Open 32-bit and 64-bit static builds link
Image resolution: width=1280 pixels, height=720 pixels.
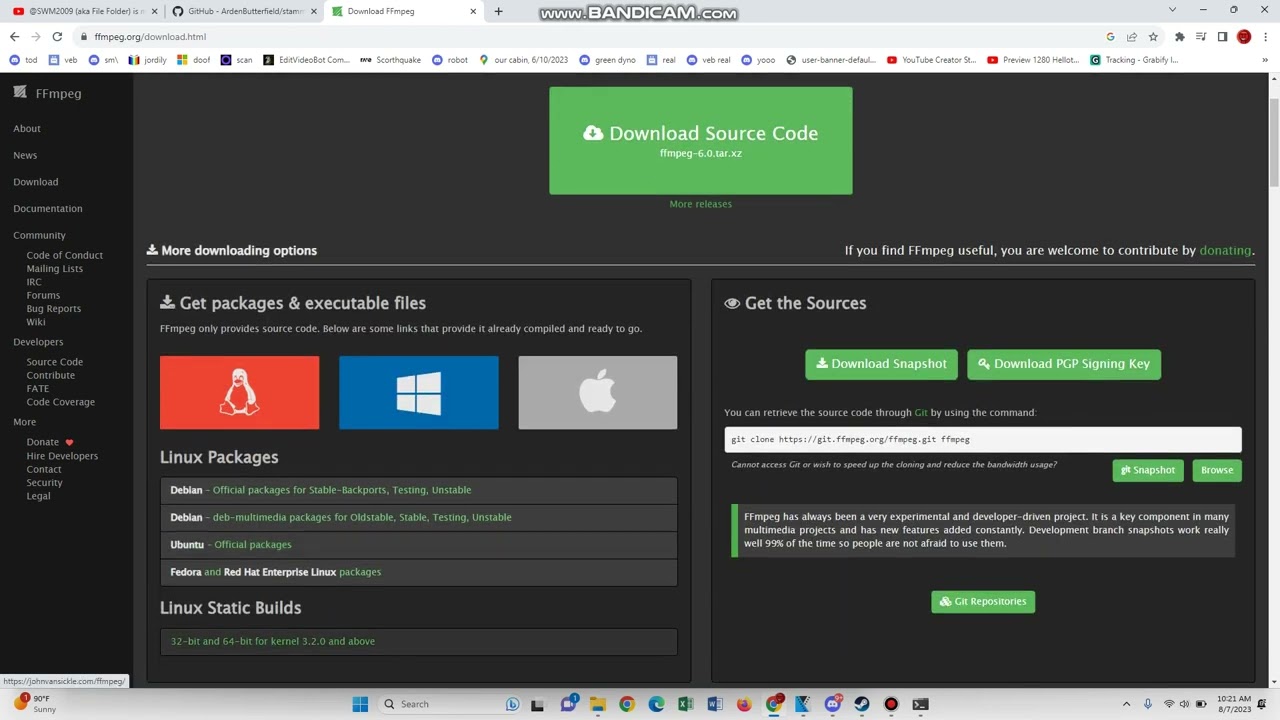[273, 641]
